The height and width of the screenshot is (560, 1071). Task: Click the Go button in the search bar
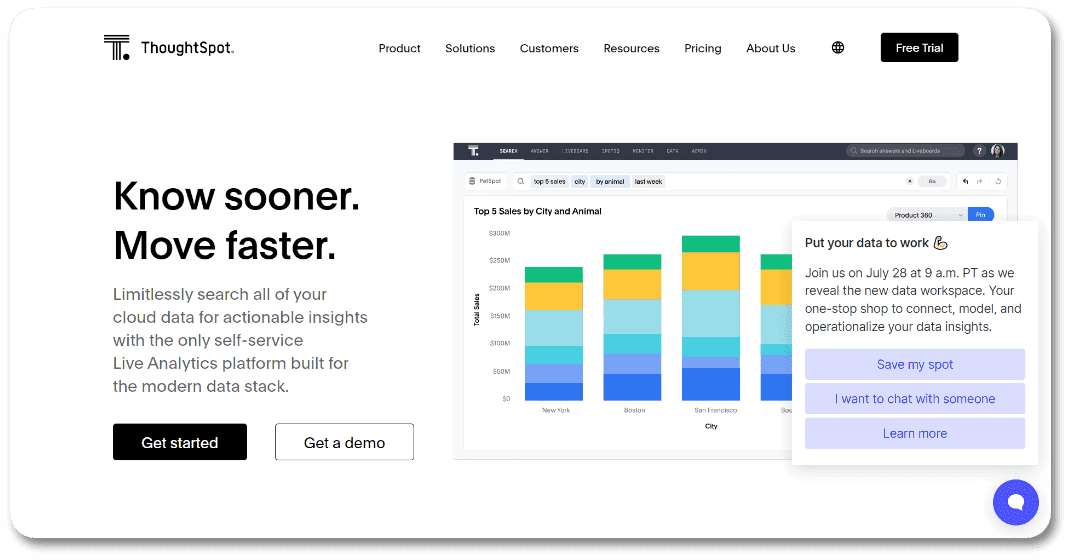[x=932, y=182]
